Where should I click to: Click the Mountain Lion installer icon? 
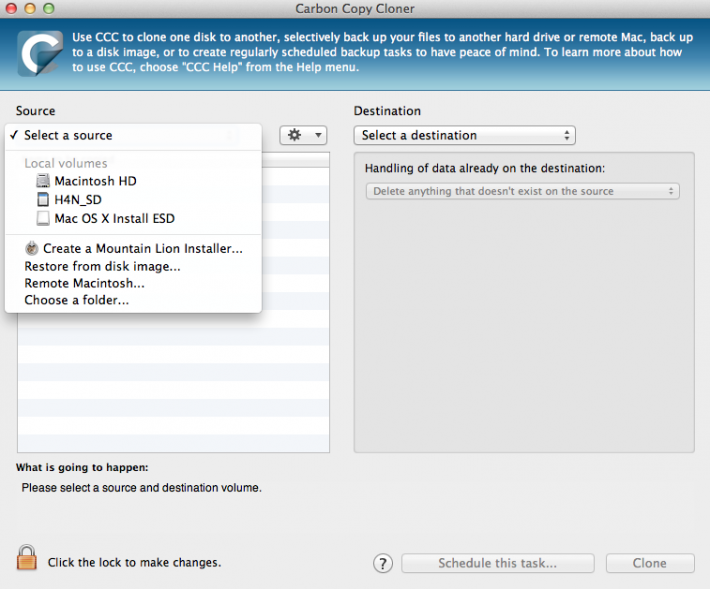(x=32, y=248)
